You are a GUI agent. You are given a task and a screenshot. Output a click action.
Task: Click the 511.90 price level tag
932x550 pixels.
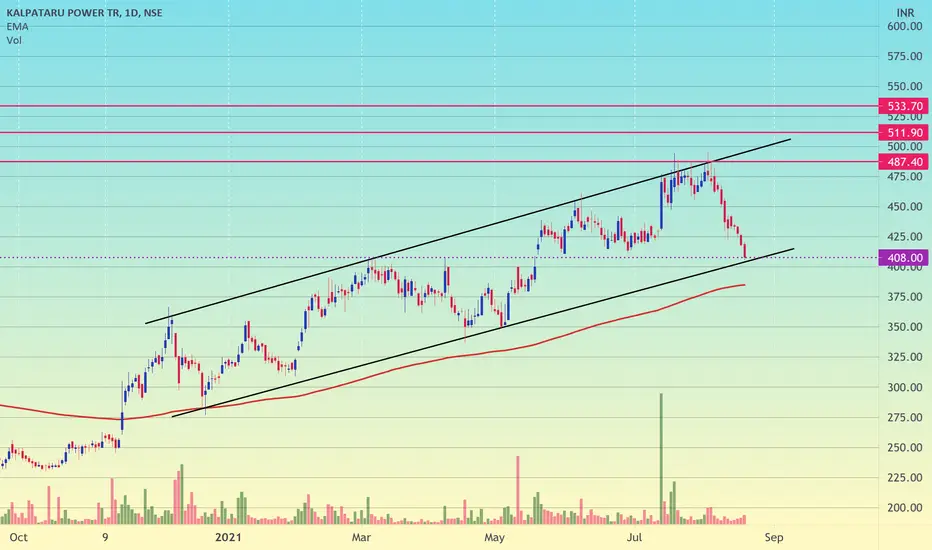pos(903,133)
